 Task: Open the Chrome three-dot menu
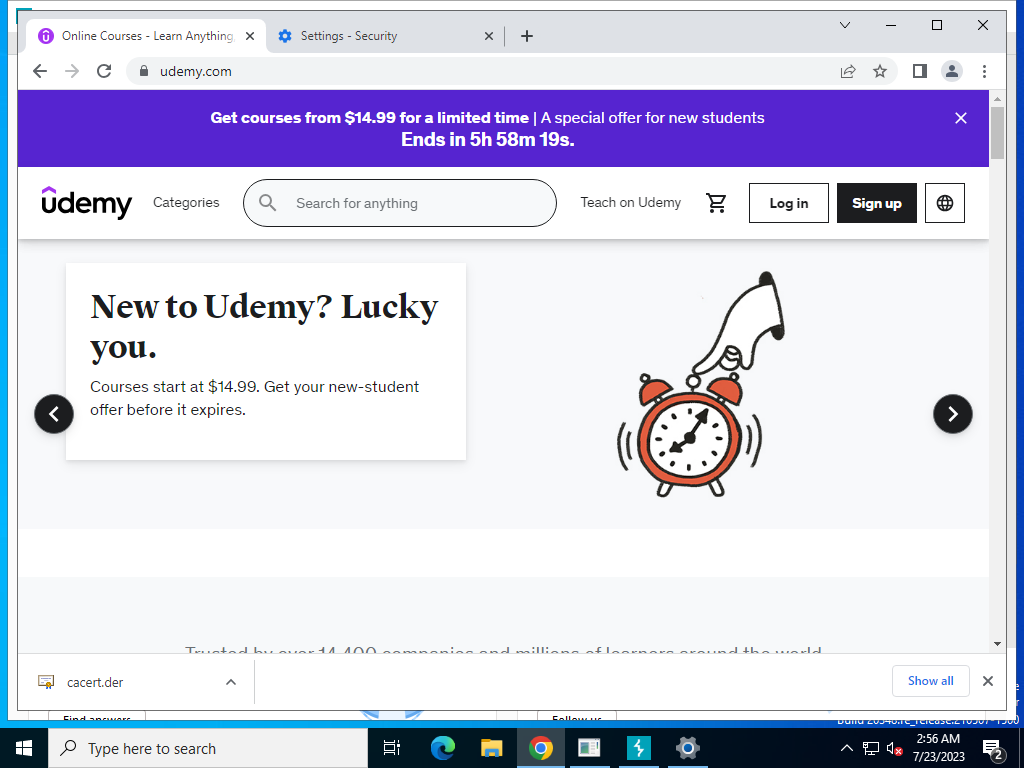click(x=984, y=71)
